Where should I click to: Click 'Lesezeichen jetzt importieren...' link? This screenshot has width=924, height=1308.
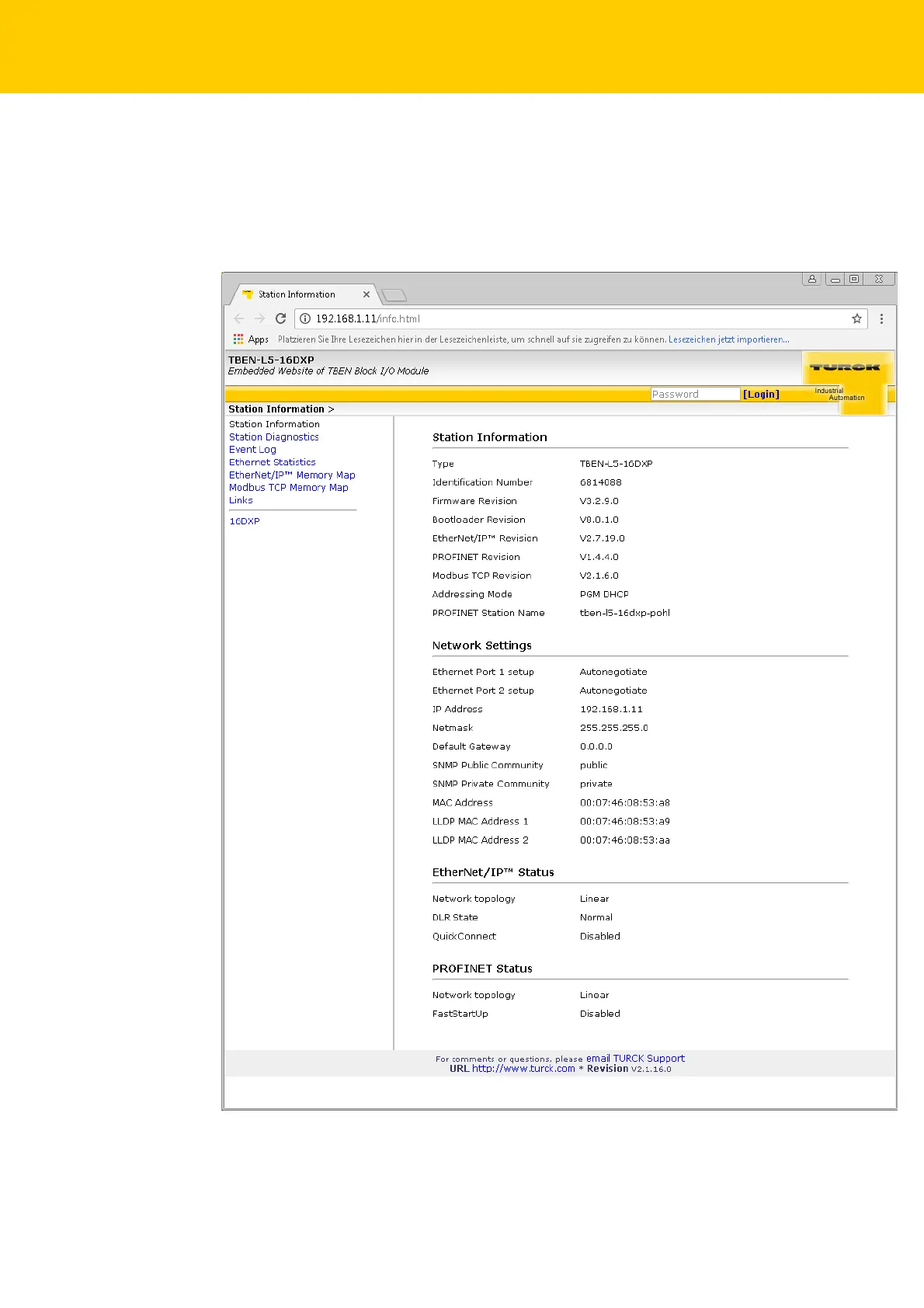(x=728, y=339)
